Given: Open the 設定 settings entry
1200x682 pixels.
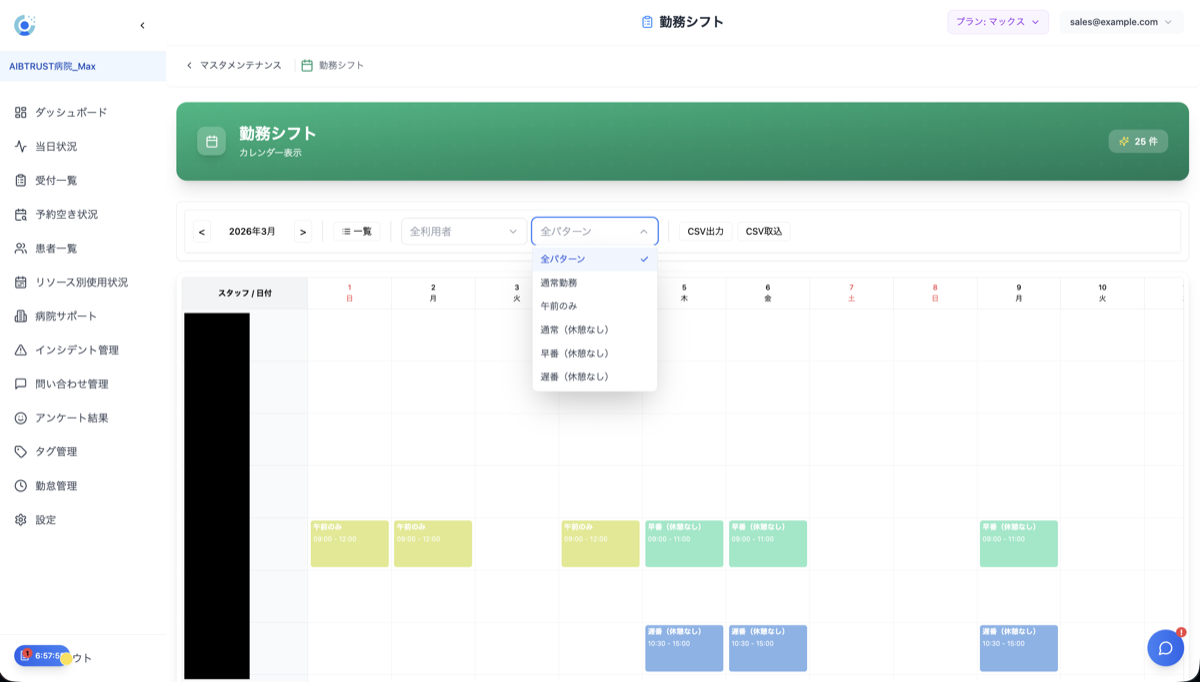Looking at the screenshot, I should click(47, 519).
